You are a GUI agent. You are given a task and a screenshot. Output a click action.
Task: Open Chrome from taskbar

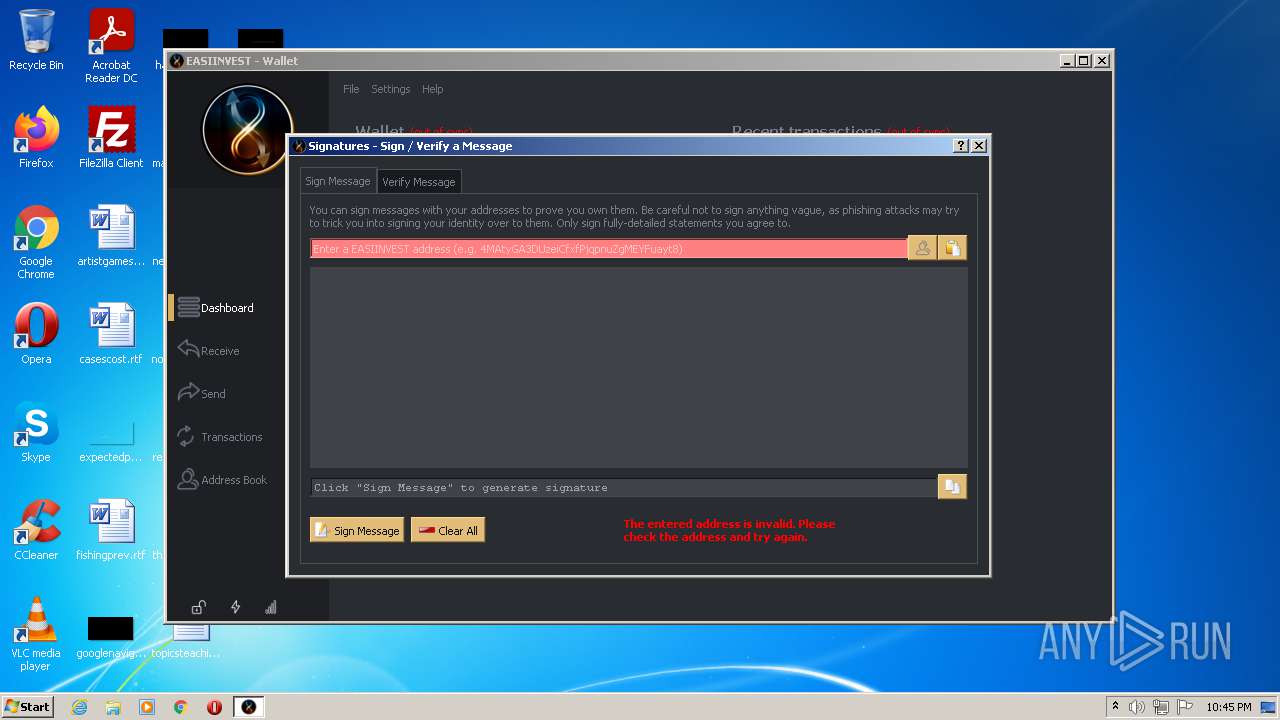pos(181,707)
